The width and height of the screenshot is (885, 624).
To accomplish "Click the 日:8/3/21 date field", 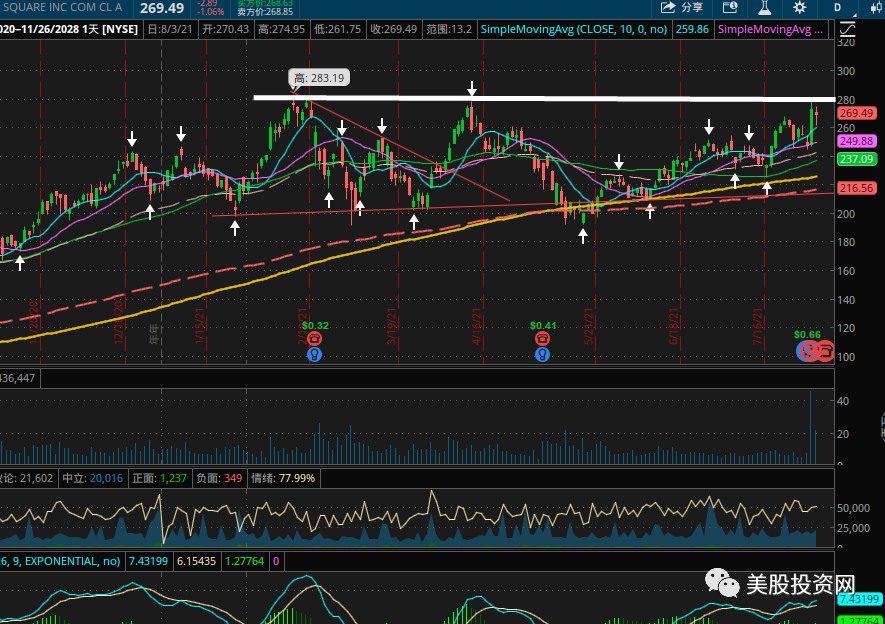I will tap(170, 29).
